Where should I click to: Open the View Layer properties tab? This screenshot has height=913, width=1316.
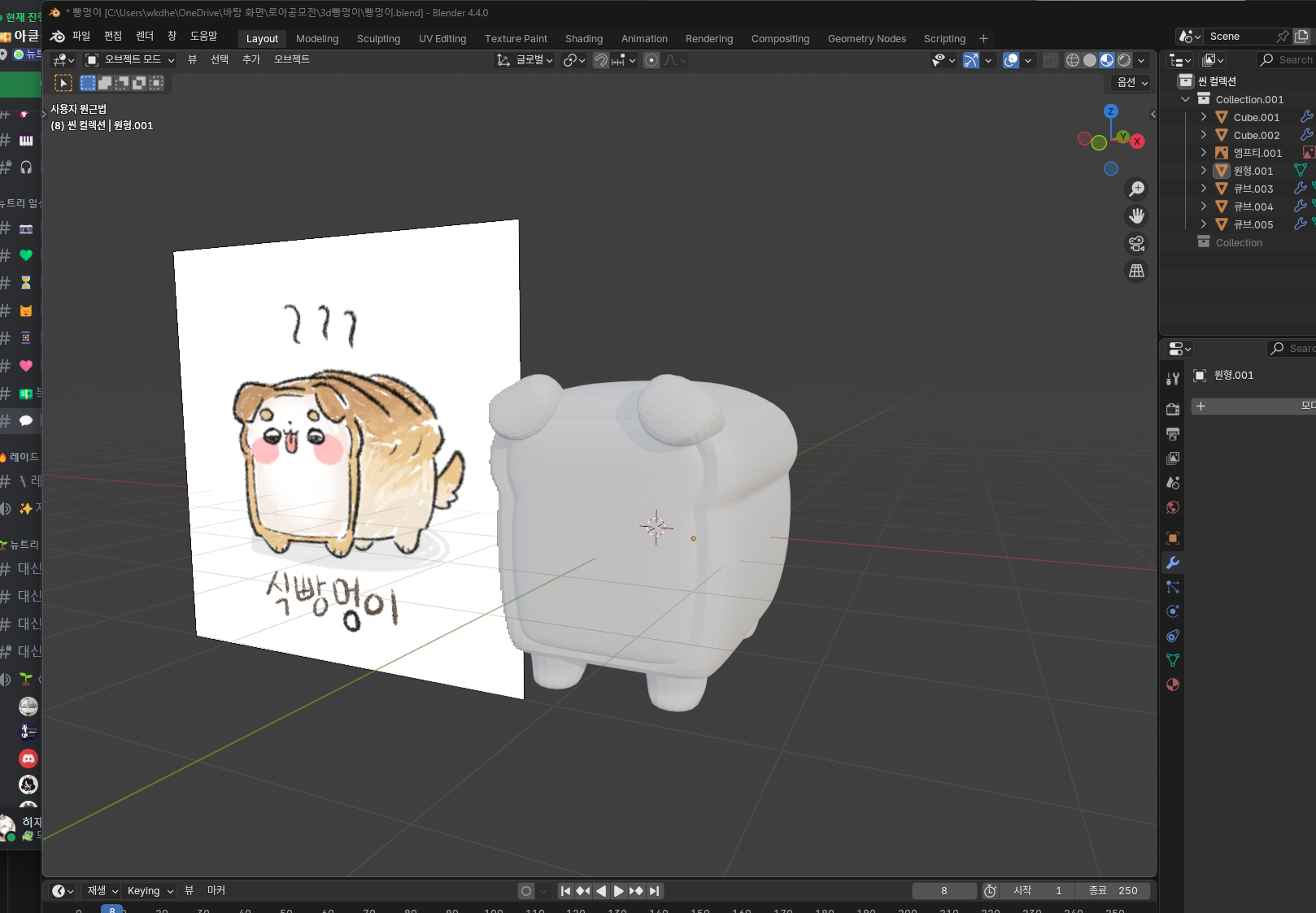pos(1173,459)
